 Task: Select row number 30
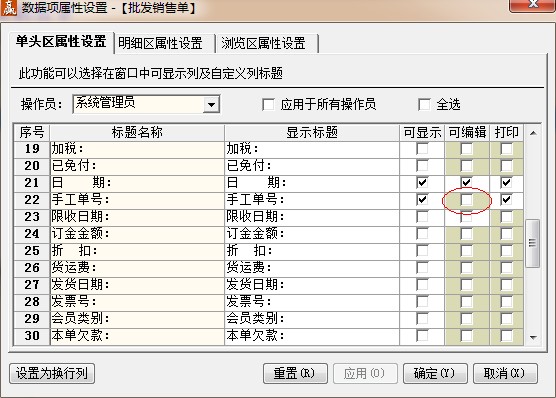[x=32, y=336]
